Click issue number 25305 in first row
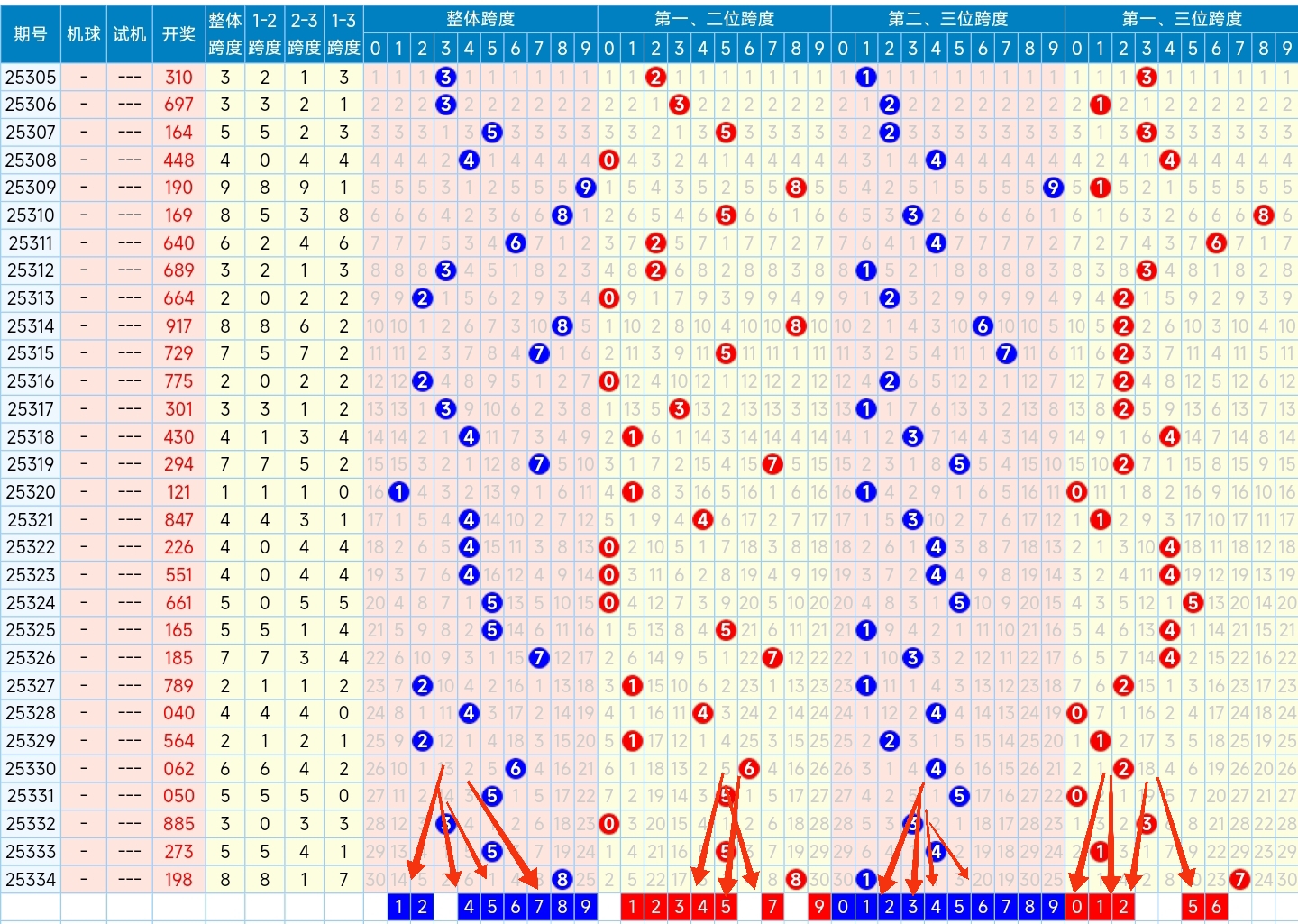Screen dimensions: 1298x924 click(31, 78)
